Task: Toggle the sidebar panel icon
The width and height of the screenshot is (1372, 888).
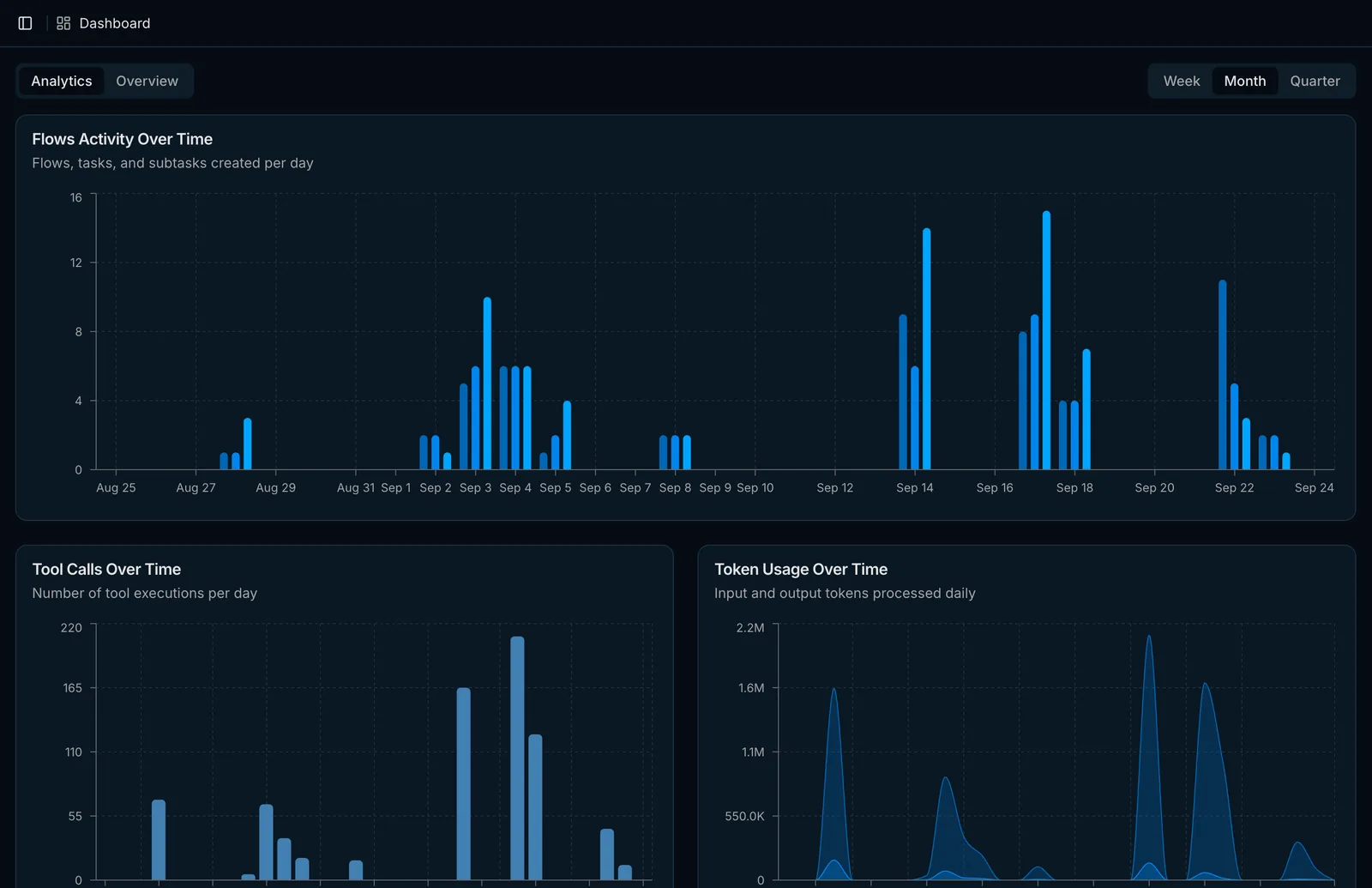Action: click(x=25, y=23)
